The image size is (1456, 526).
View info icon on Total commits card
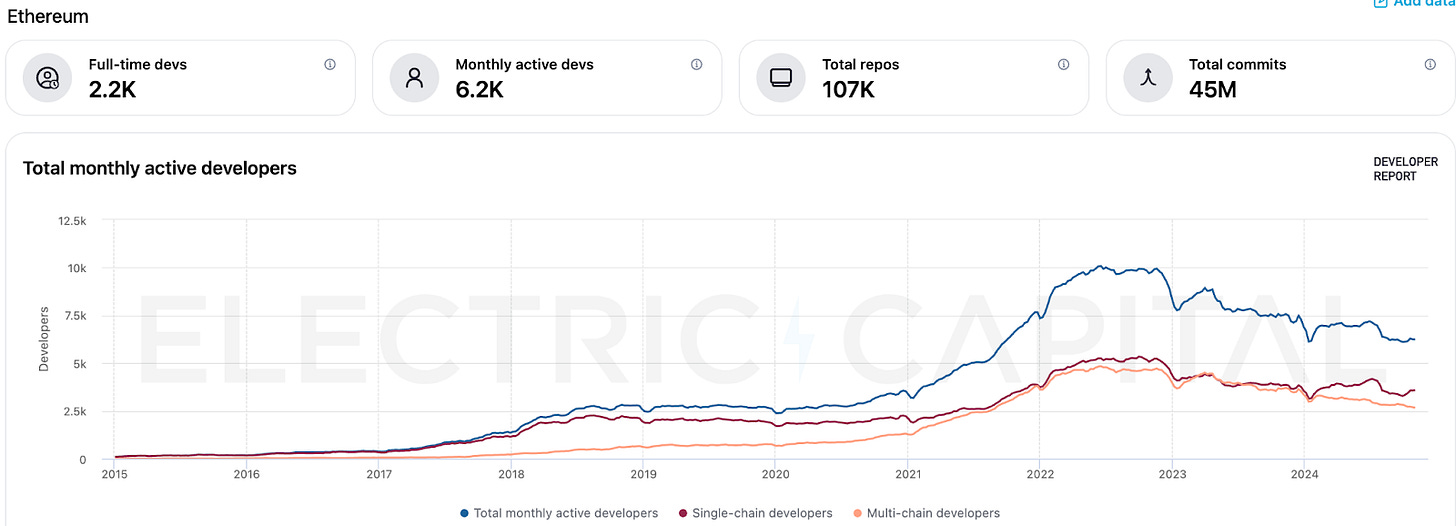pos(1430,64)
